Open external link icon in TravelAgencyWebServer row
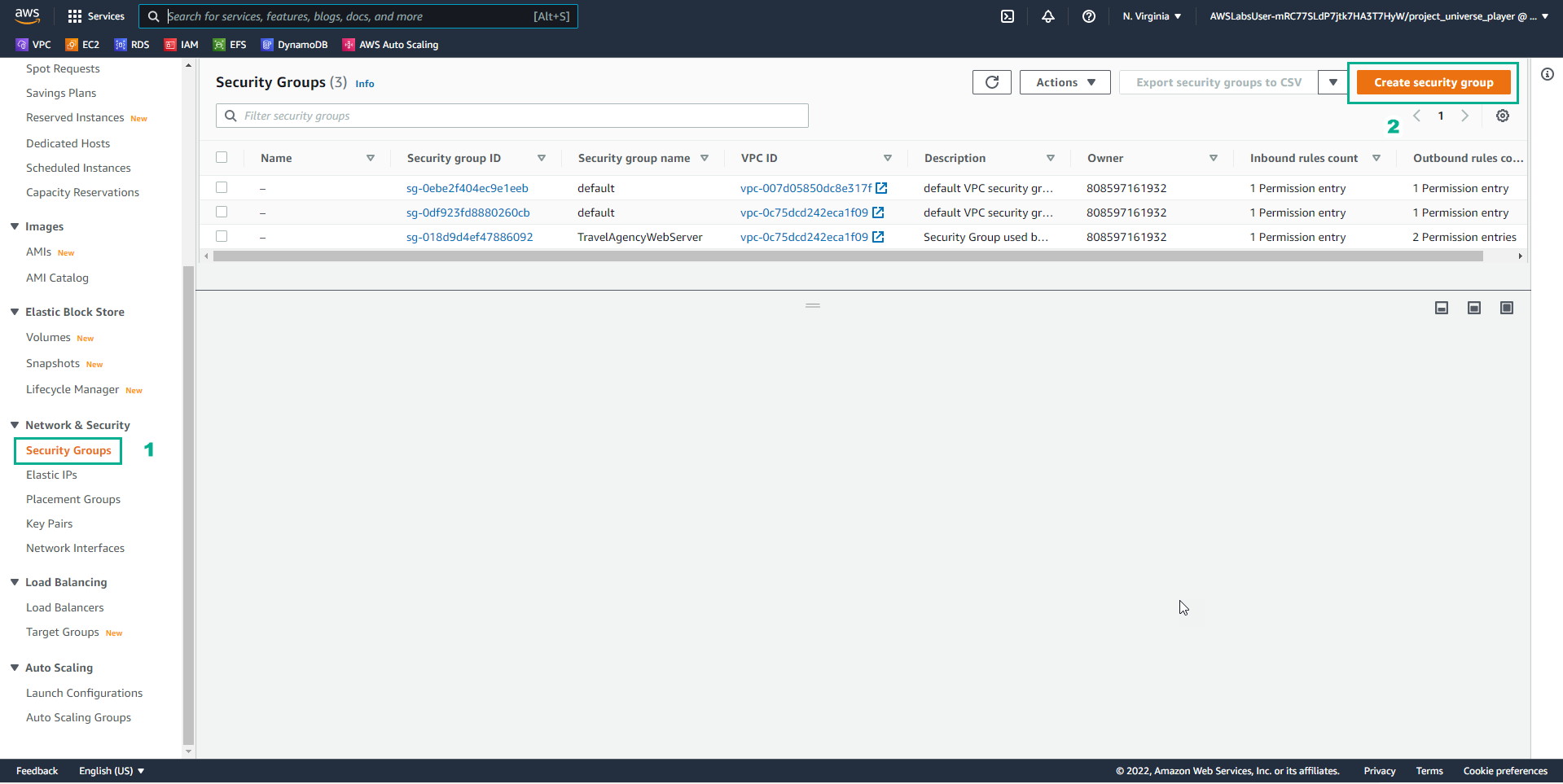1563x784 pixels. (x=878, y=237)
